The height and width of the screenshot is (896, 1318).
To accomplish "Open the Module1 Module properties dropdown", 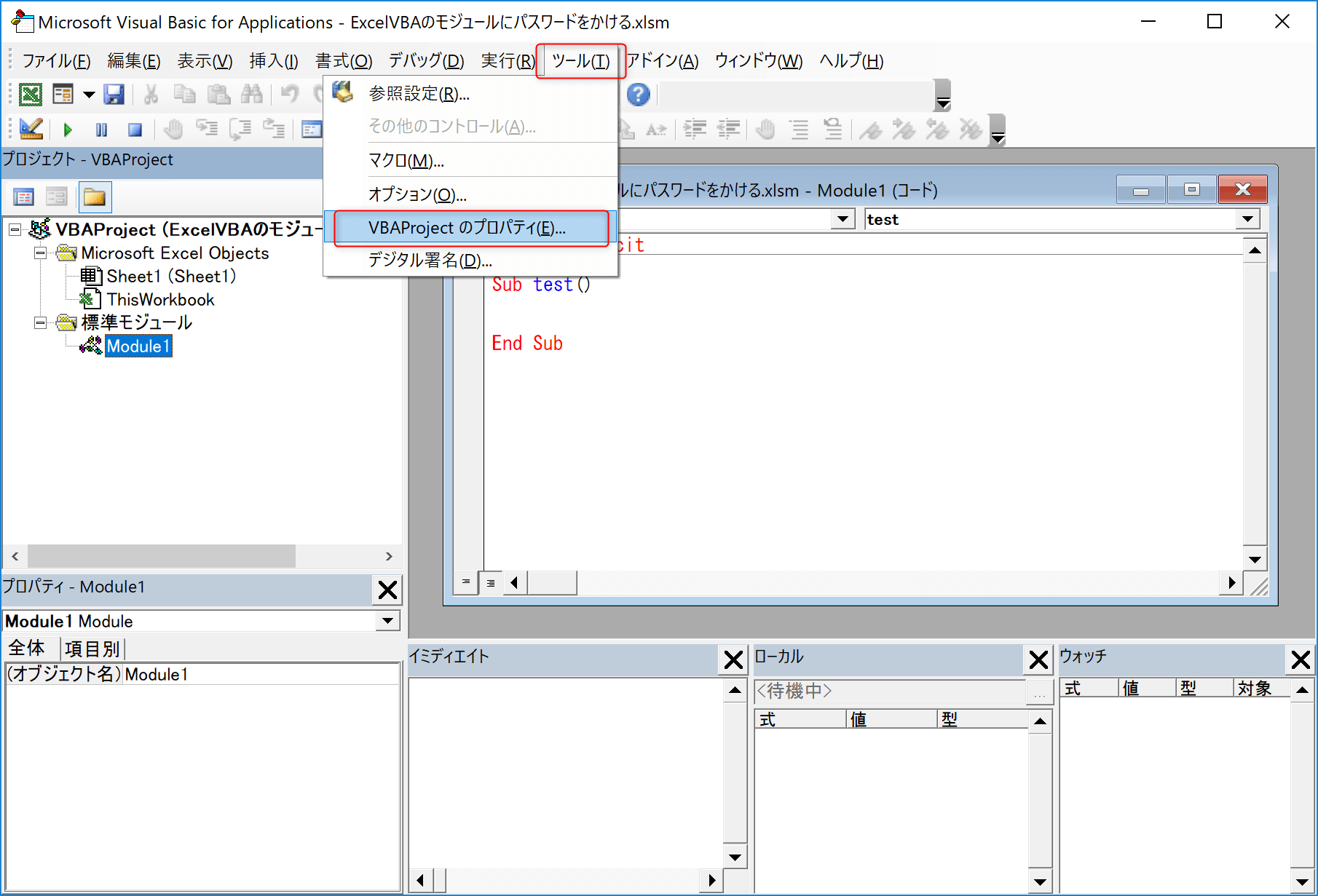I will tap(387, 621).
